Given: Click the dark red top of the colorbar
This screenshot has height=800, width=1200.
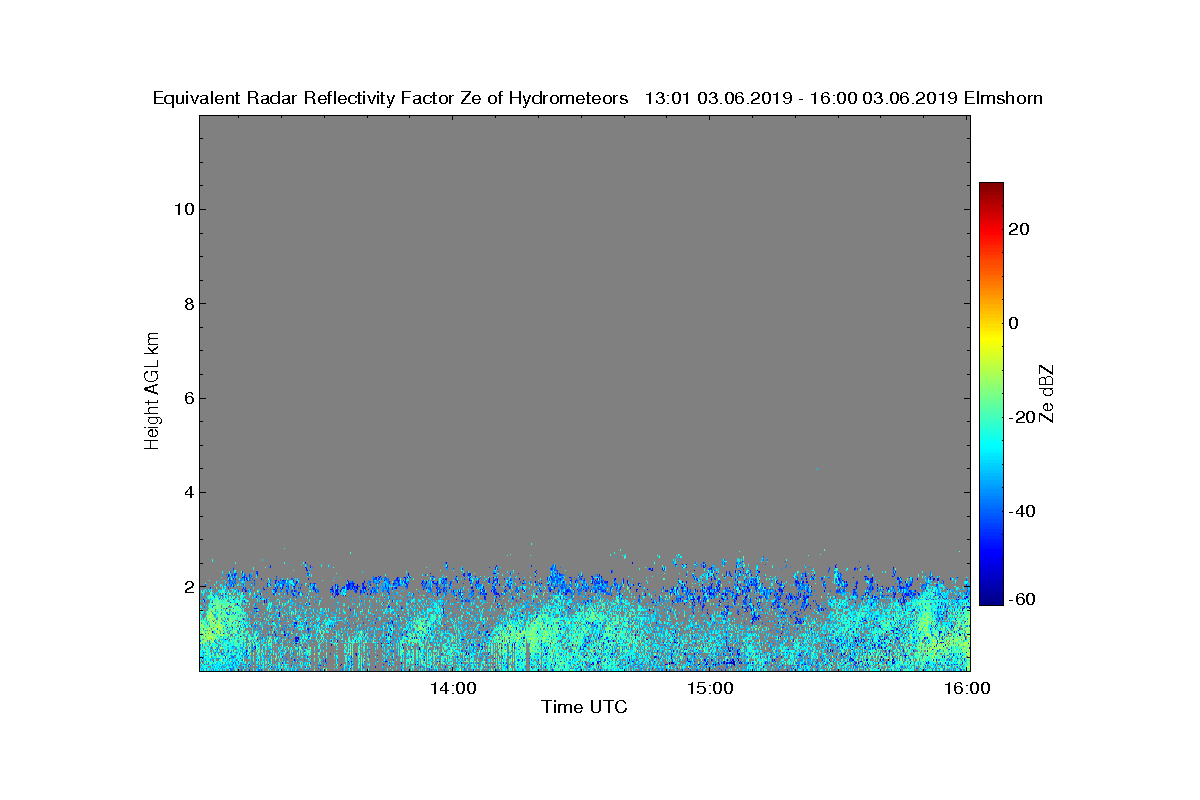Looking at the screenshot, I should (x=991, y=190).
